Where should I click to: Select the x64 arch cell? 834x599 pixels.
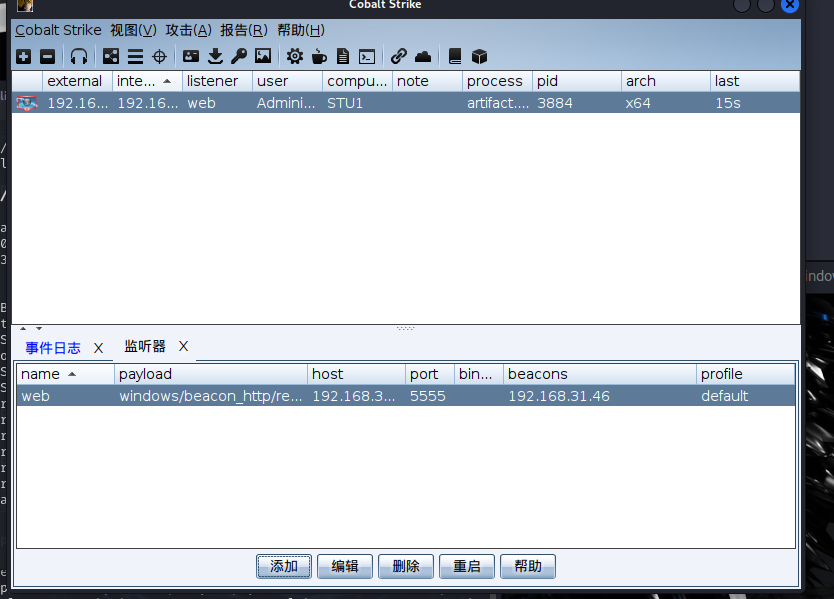tap(666, 103)
